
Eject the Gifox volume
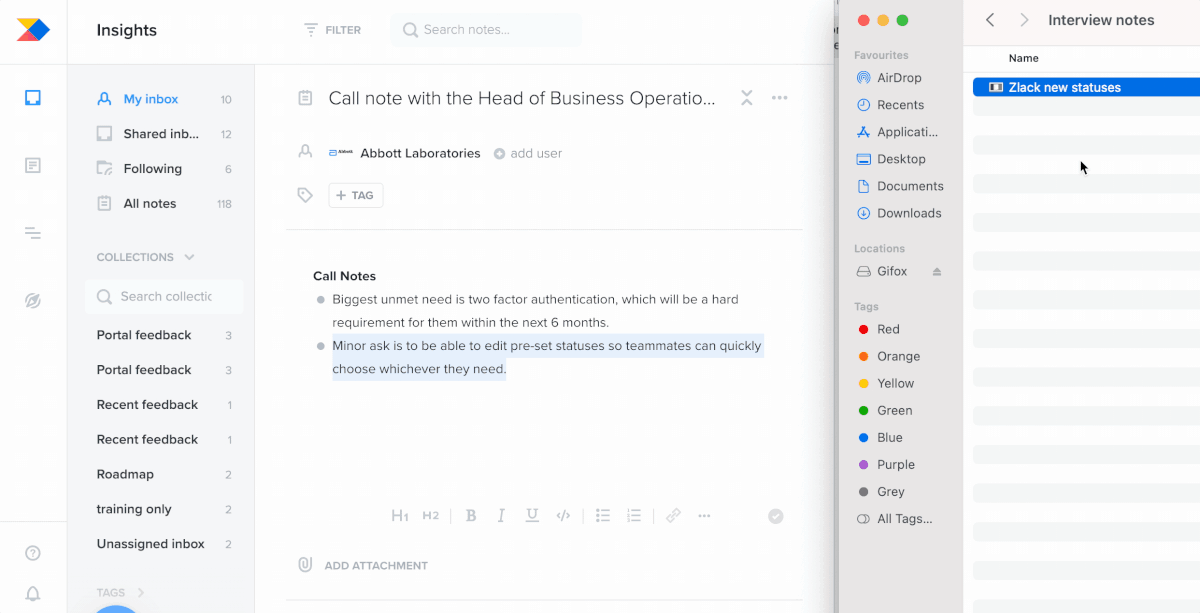[937, 272]
